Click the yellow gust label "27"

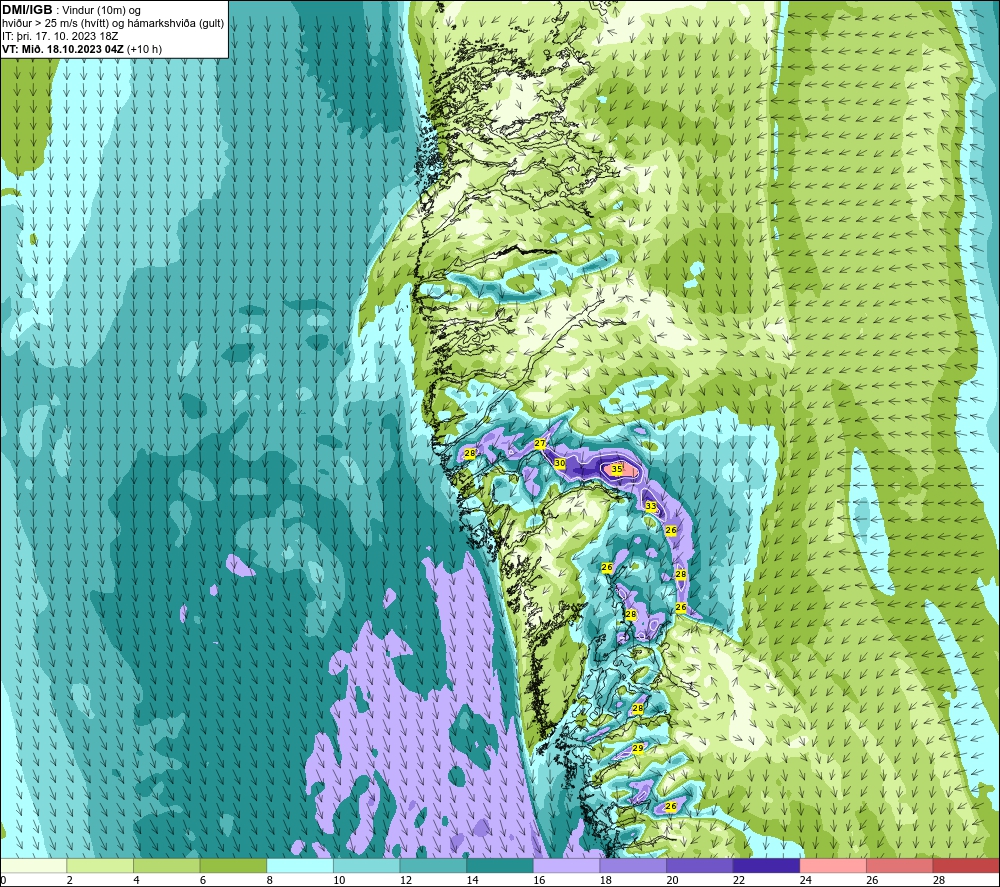pyautogui.click(x=540, y=443)
